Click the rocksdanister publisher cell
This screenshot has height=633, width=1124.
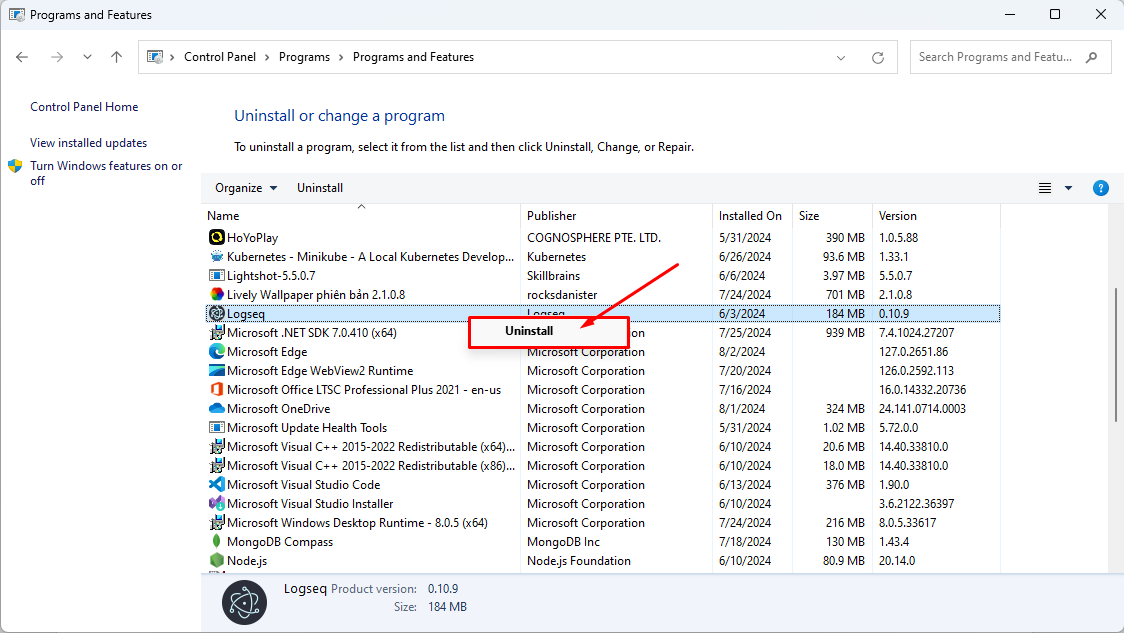(562, 295)
